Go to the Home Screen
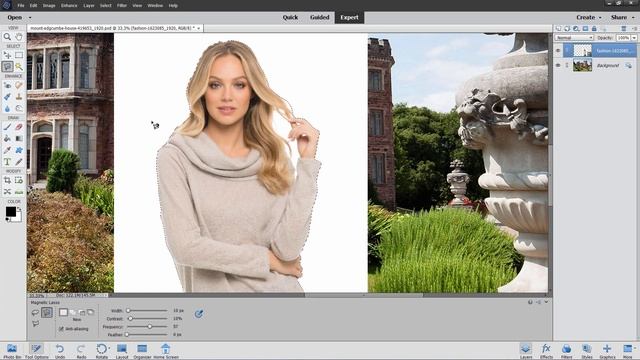The width and height of the screenshot is (640, 360). (x=166, y=351)
